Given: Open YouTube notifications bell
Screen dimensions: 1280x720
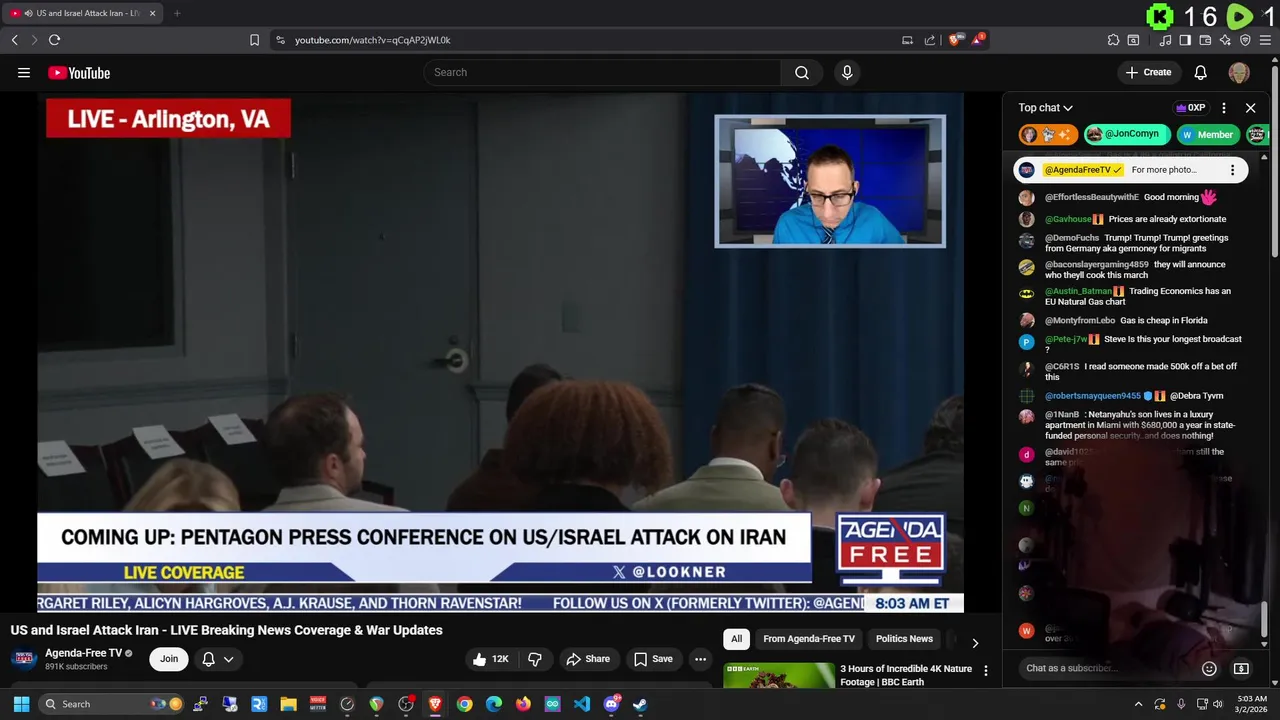Looking at the screenshot, I should click(x=1201, y=72).
